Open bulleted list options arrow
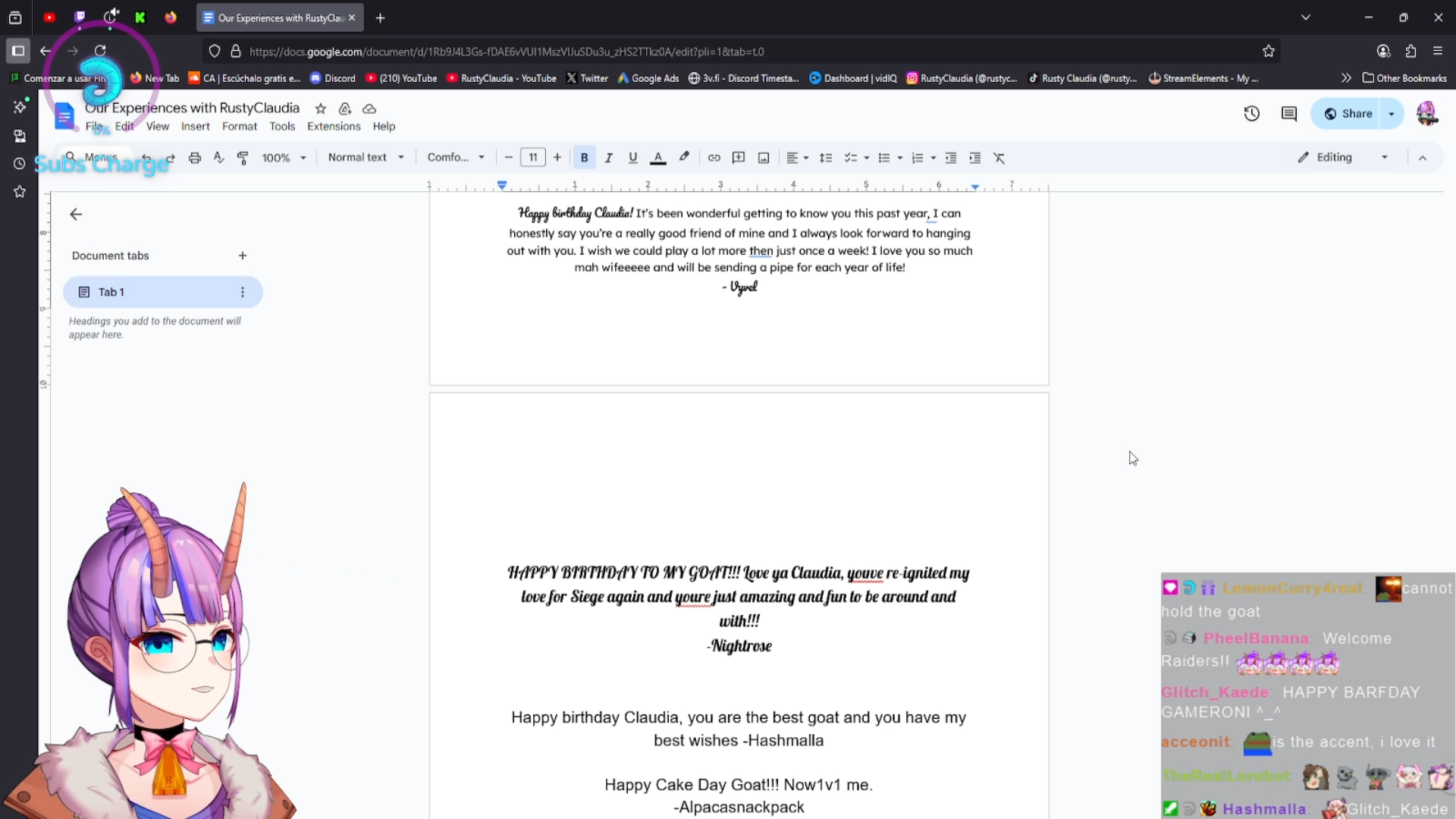The image size is (1456, 819). tap(900, 158)
